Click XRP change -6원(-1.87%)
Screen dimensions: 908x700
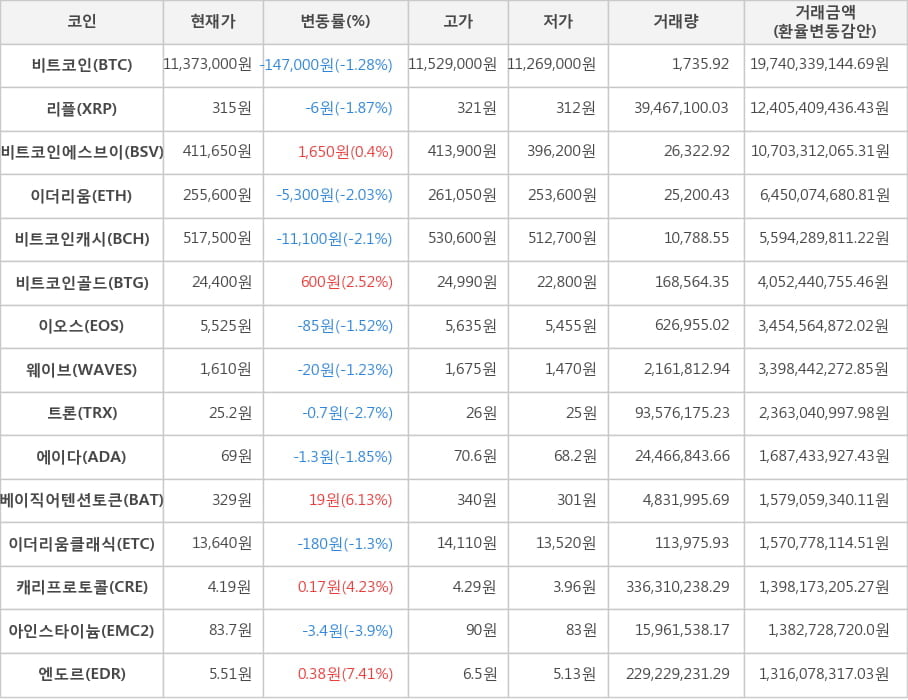[349, 108]
